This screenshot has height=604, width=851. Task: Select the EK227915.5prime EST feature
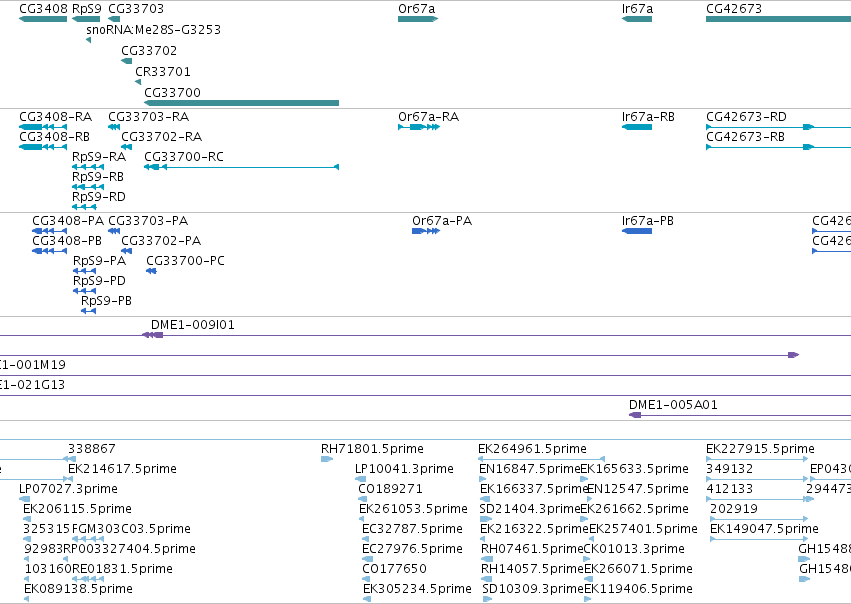757,459
